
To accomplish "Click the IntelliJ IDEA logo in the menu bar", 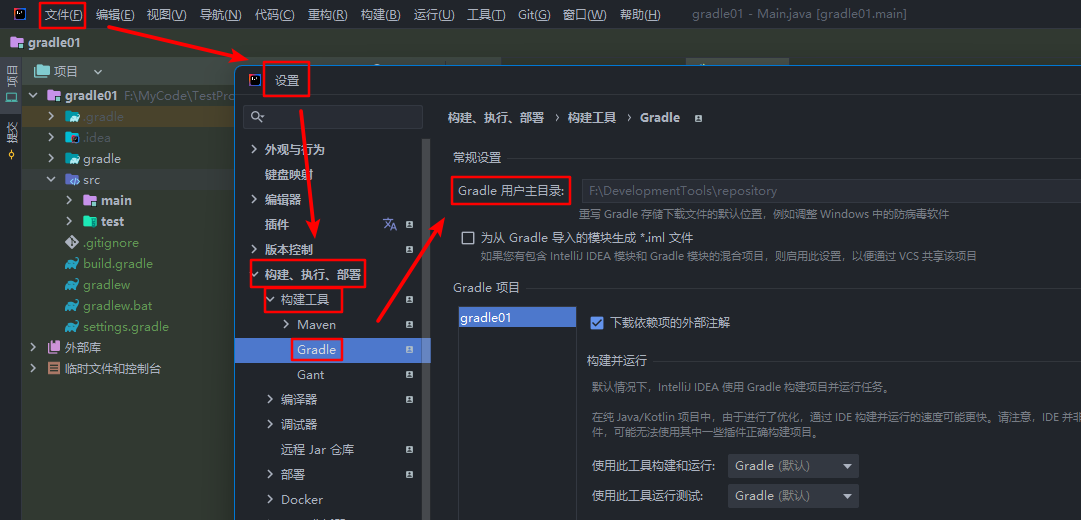I will click(20, 14).
